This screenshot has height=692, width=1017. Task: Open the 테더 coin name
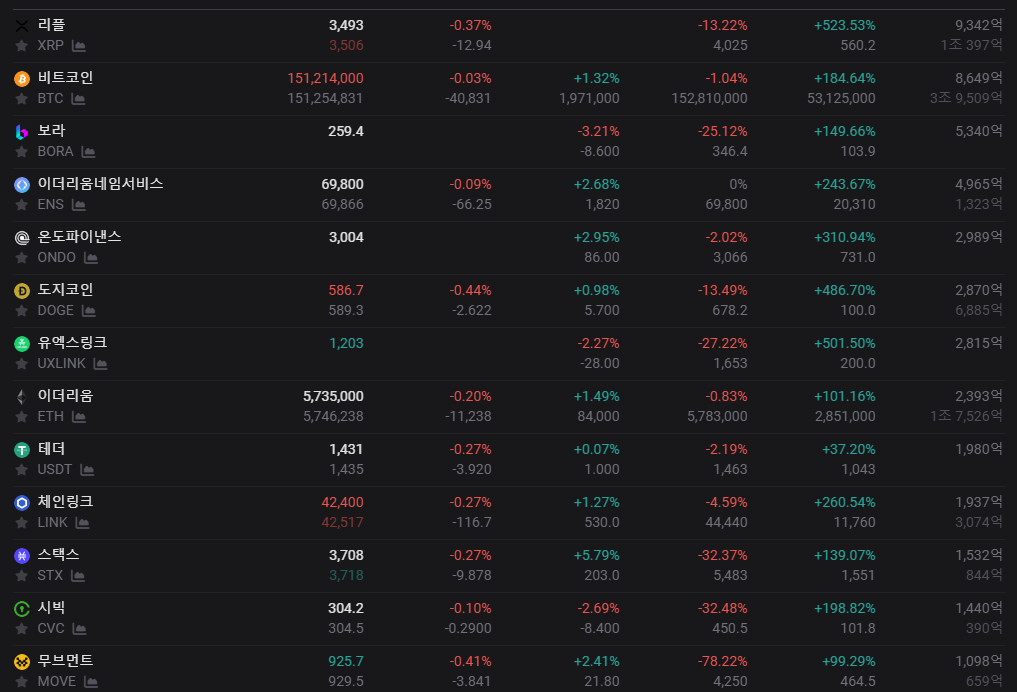click(x=51, y=449)
